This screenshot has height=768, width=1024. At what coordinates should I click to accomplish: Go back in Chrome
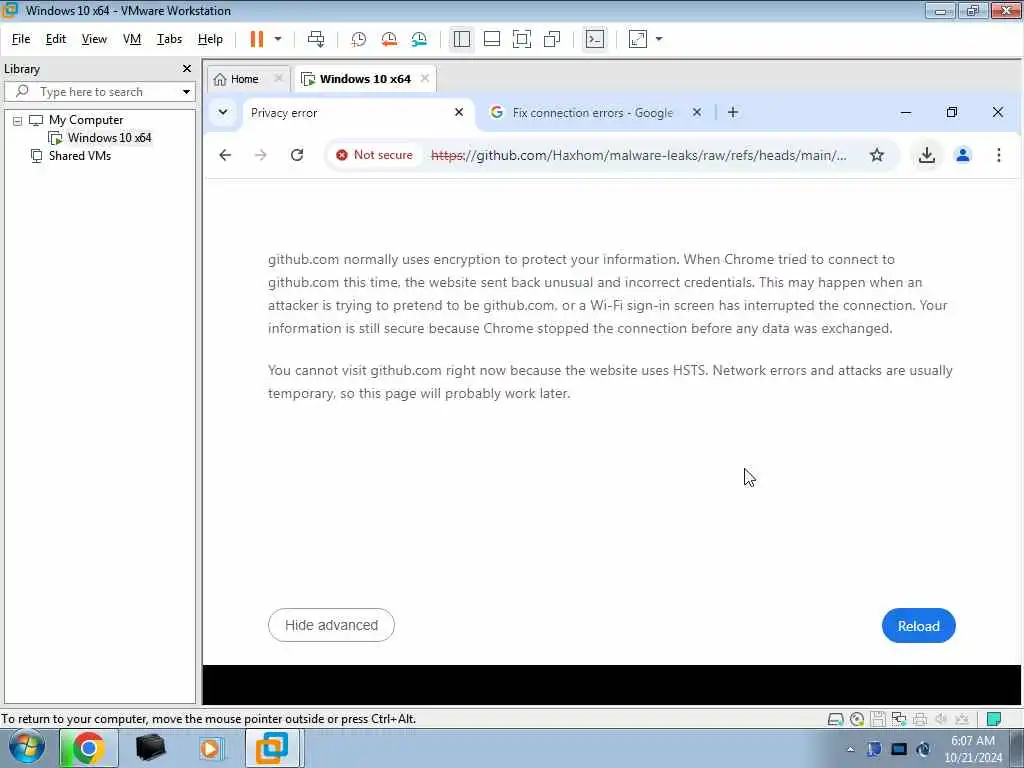(225, 155)
